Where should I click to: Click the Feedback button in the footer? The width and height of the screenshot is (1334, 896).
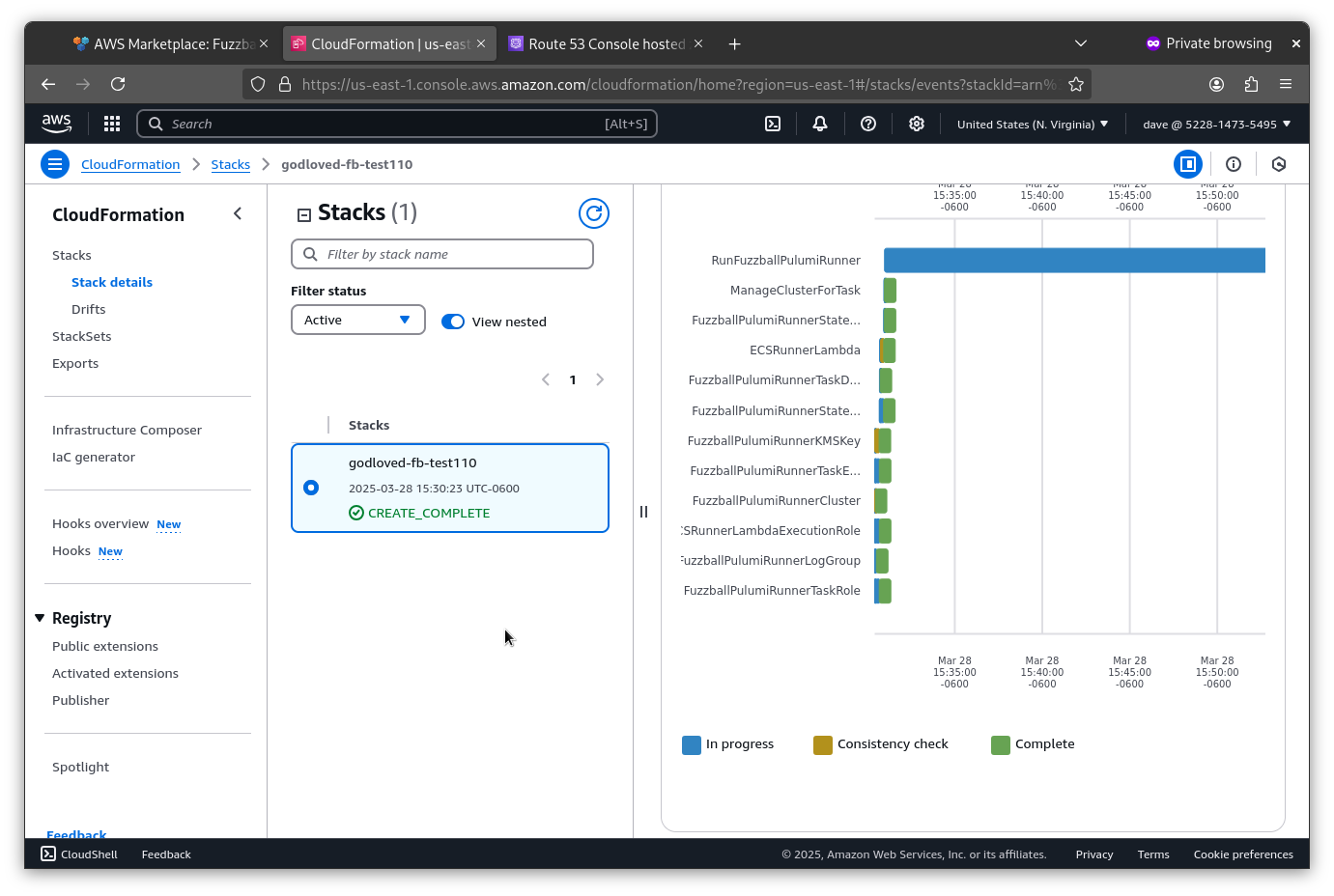[x=165, y=854]
